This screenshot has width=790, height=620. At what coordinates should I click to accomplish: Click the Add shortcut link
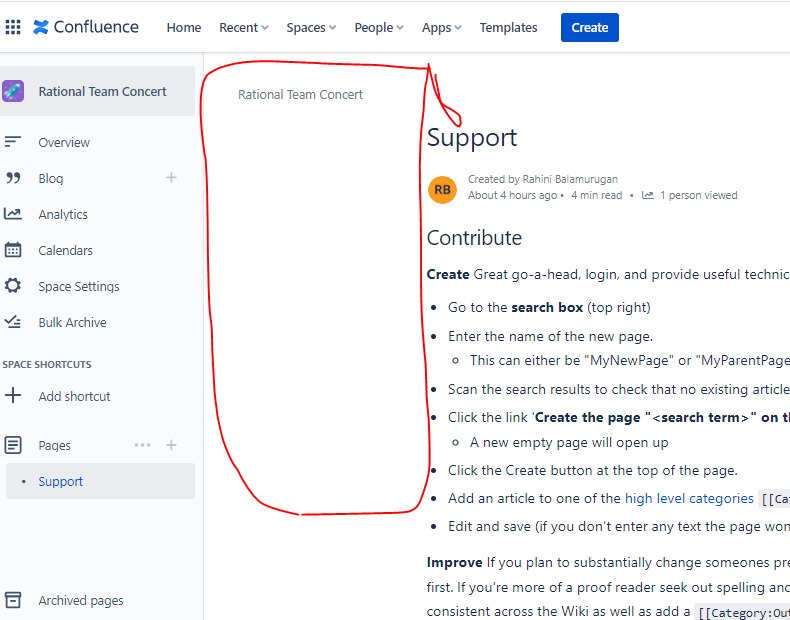pos(75,396)
